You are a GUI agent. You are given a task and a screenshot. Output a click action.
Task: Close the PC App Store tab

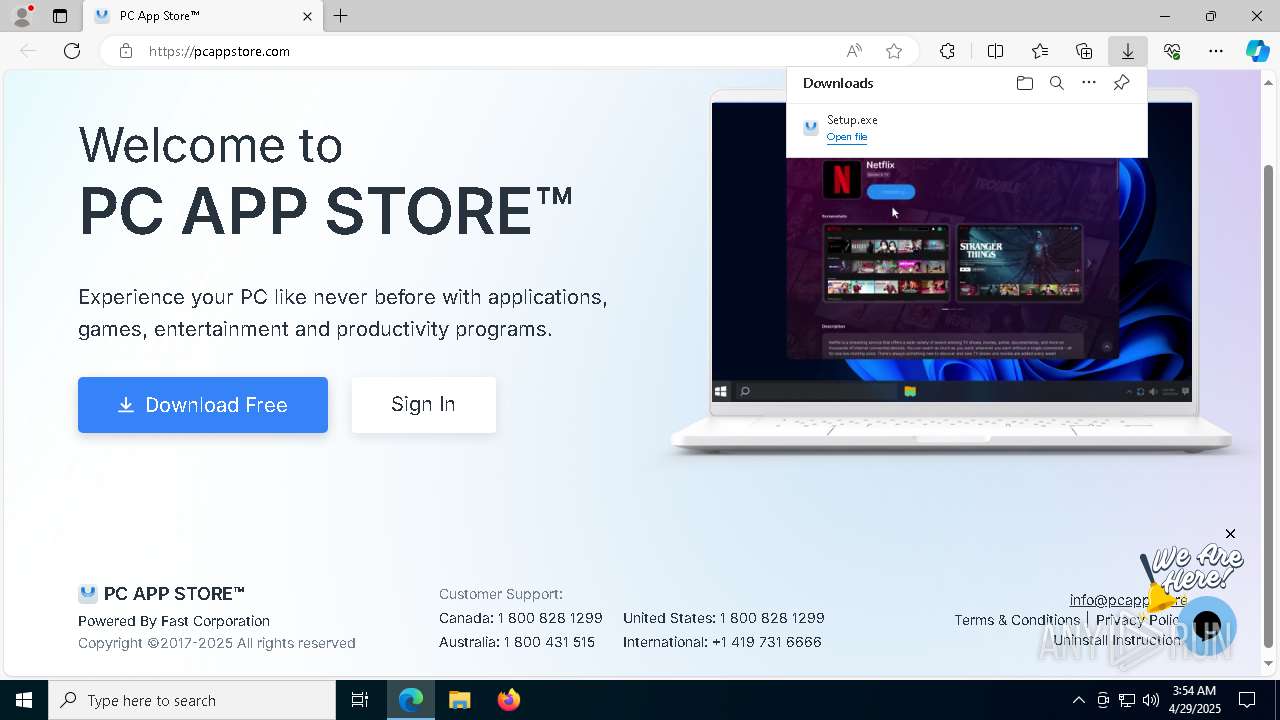click(307, 16)
